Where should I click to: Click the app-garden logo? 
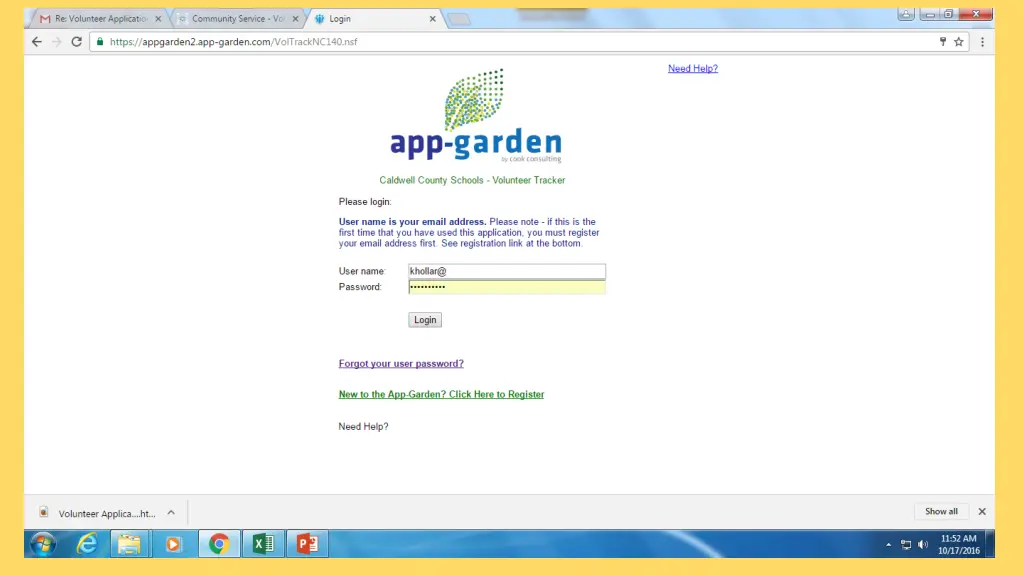(x=475, y=116)
